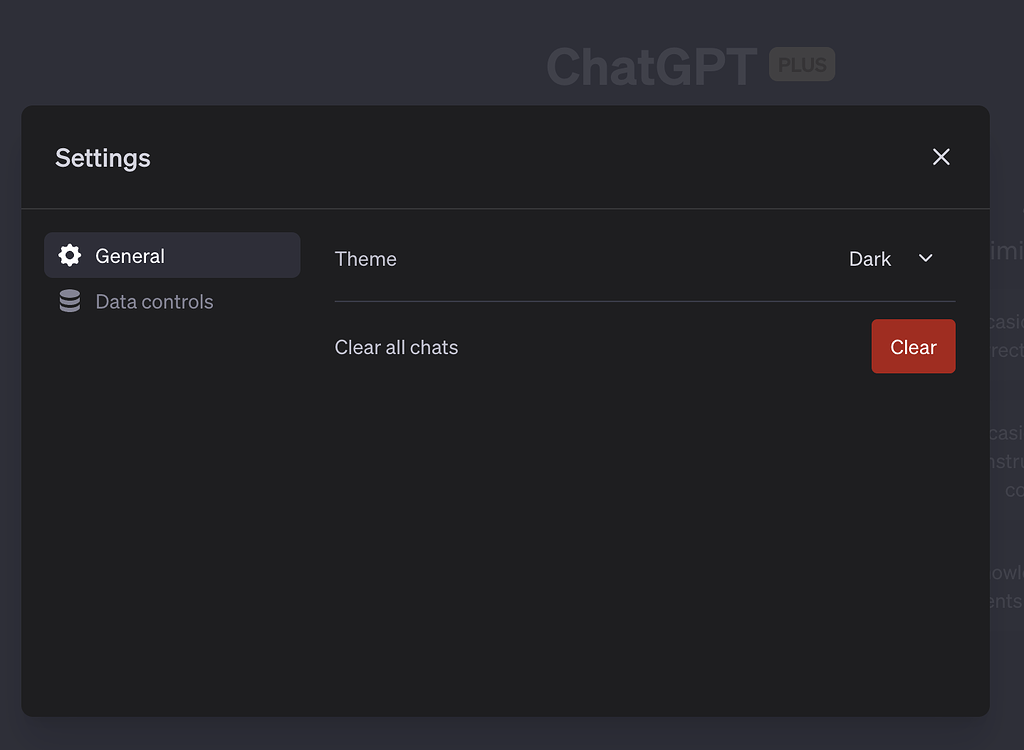Click the Clear button to delete chats

913,346
